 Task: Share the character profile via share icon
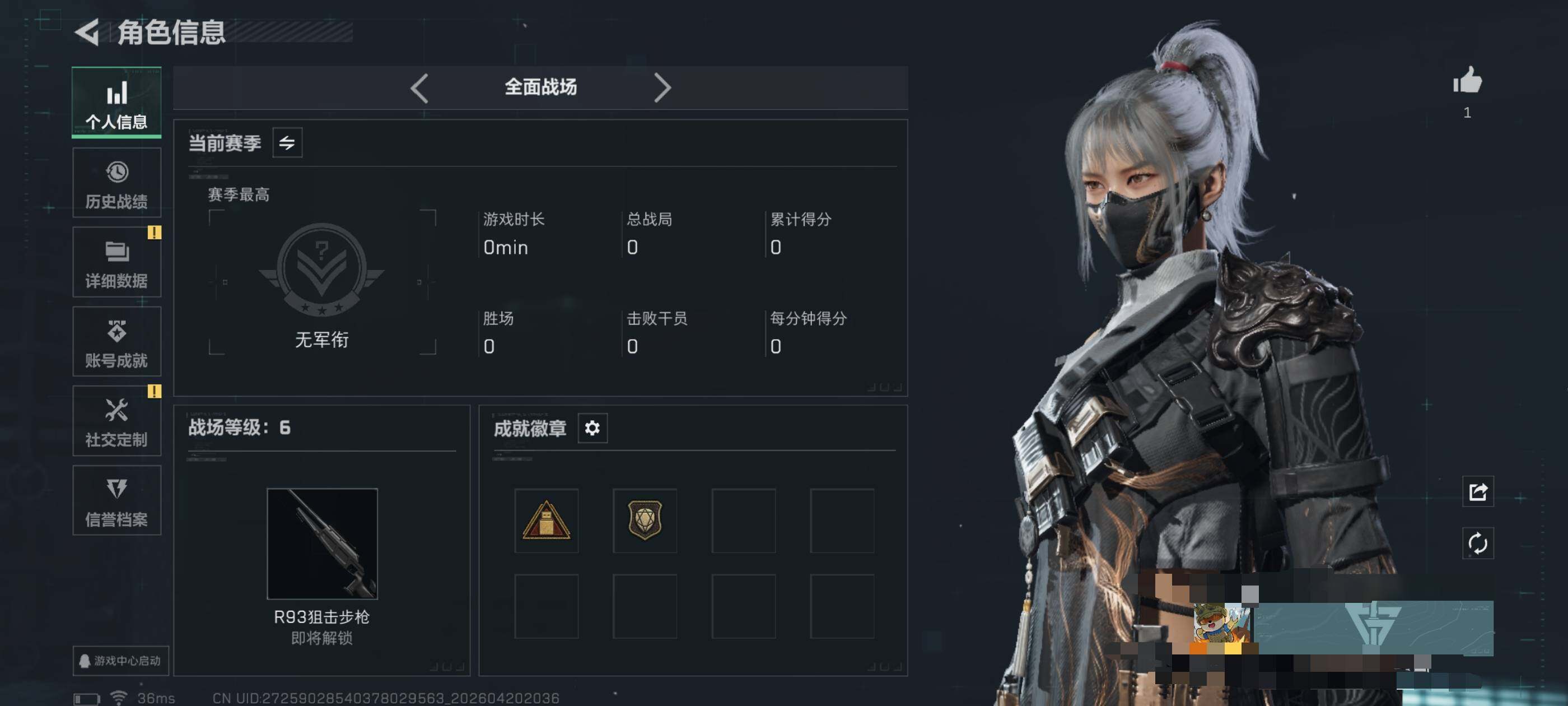1478,491
